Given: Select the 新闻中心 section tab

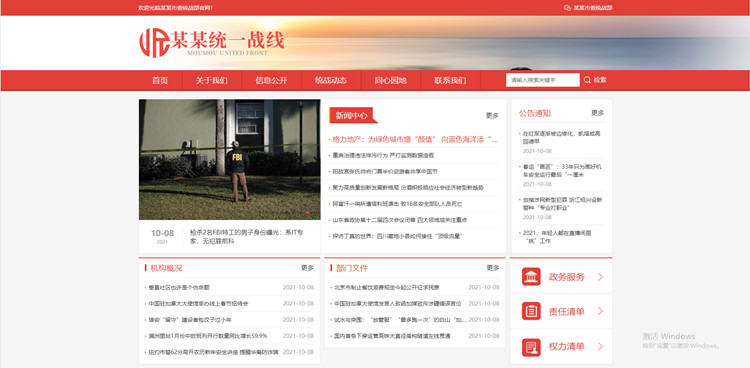Looking at the screenshot, I should (x=353, y=115).
